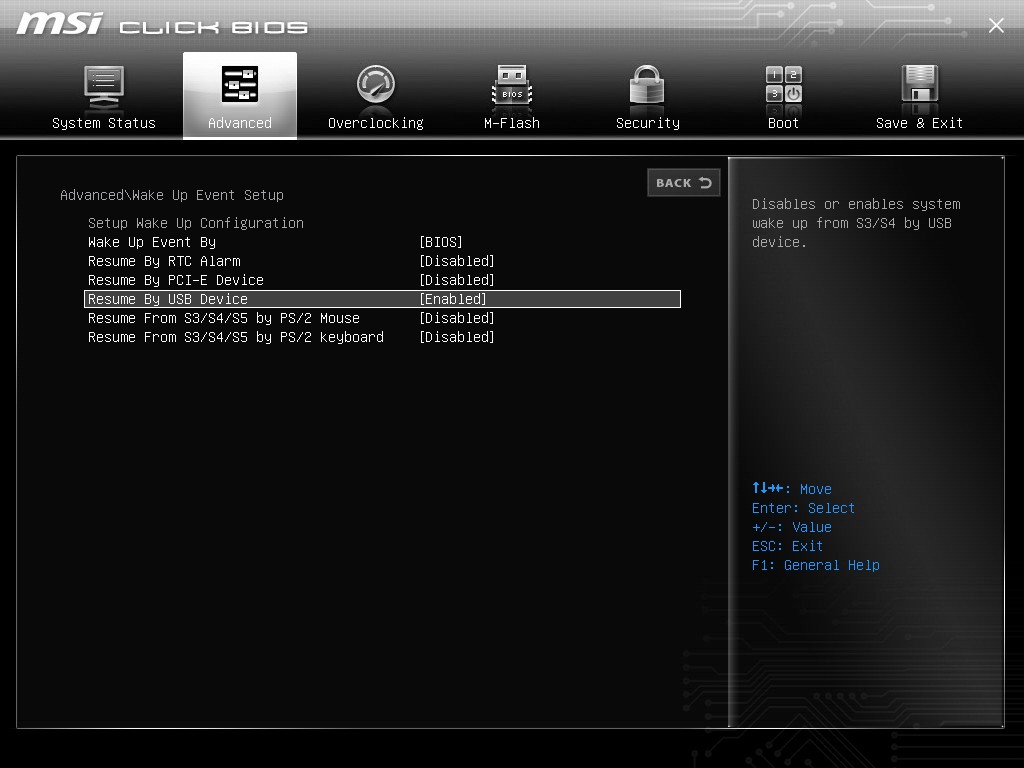Open the Security padlock icon
Screen dimensions: 1024x768
pyautogui.click(x=647, y=84)
